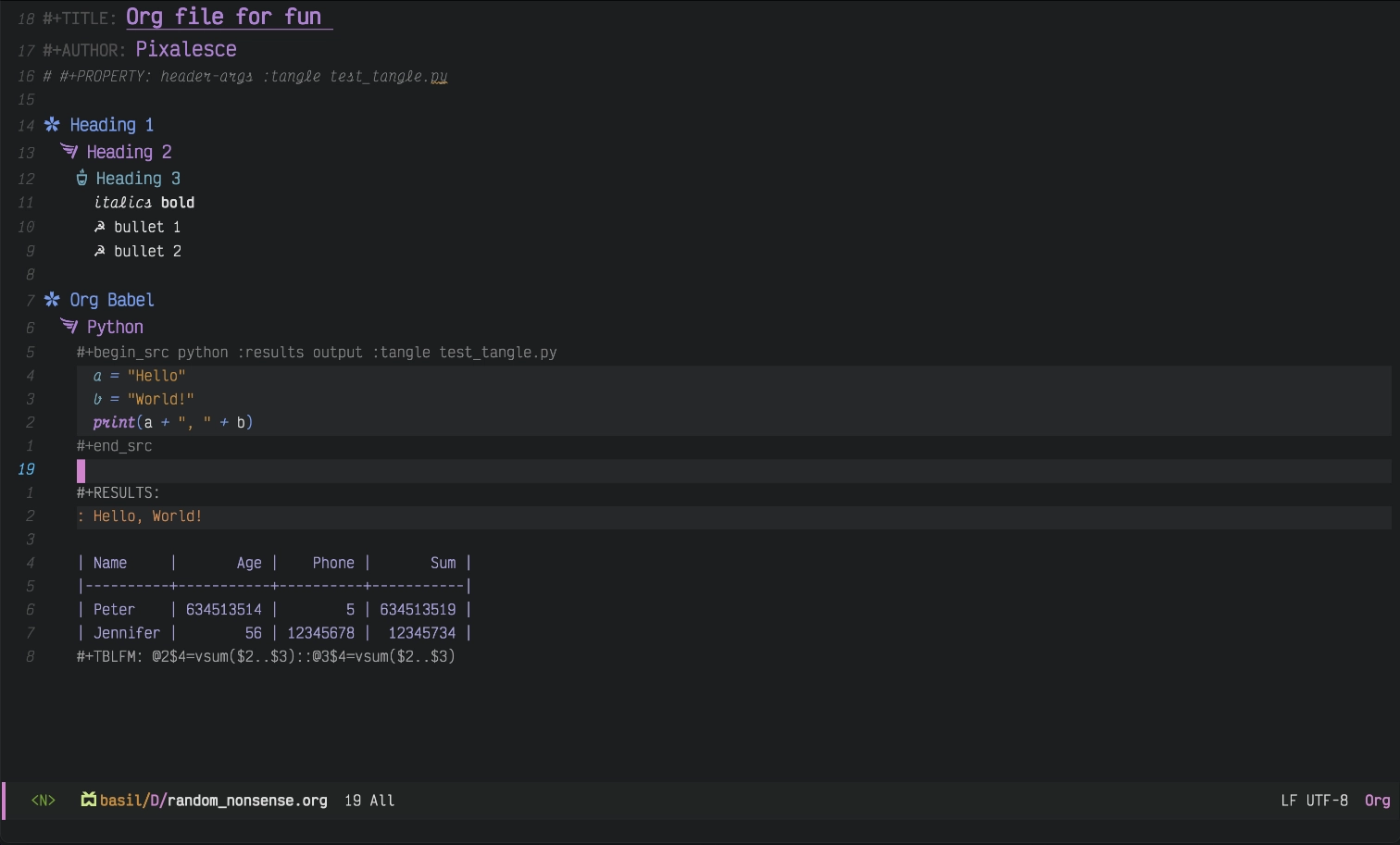Select random_nonsense.org in the statusline
Image resolution: width=1400 pixels, height=845 pixels.
pyautogui.click(x=246, y=800)
